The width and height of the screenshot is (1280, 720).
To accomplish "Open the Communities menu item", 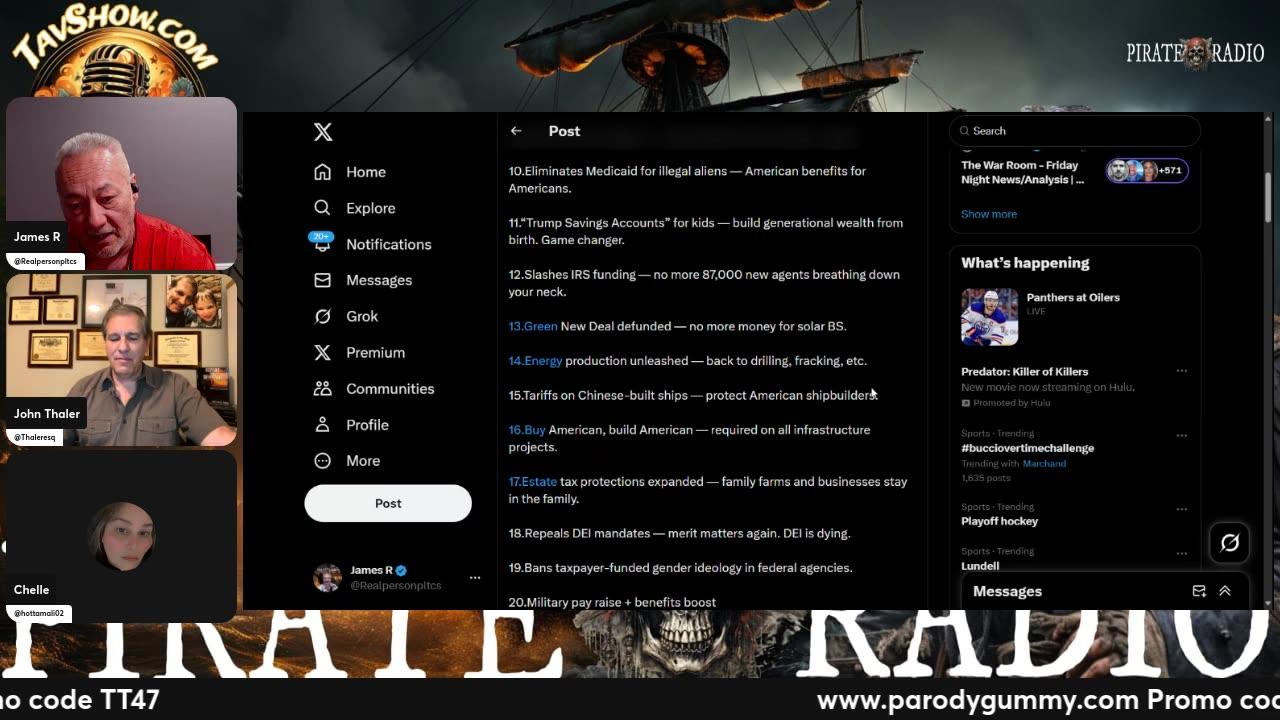I will point(390,388).
